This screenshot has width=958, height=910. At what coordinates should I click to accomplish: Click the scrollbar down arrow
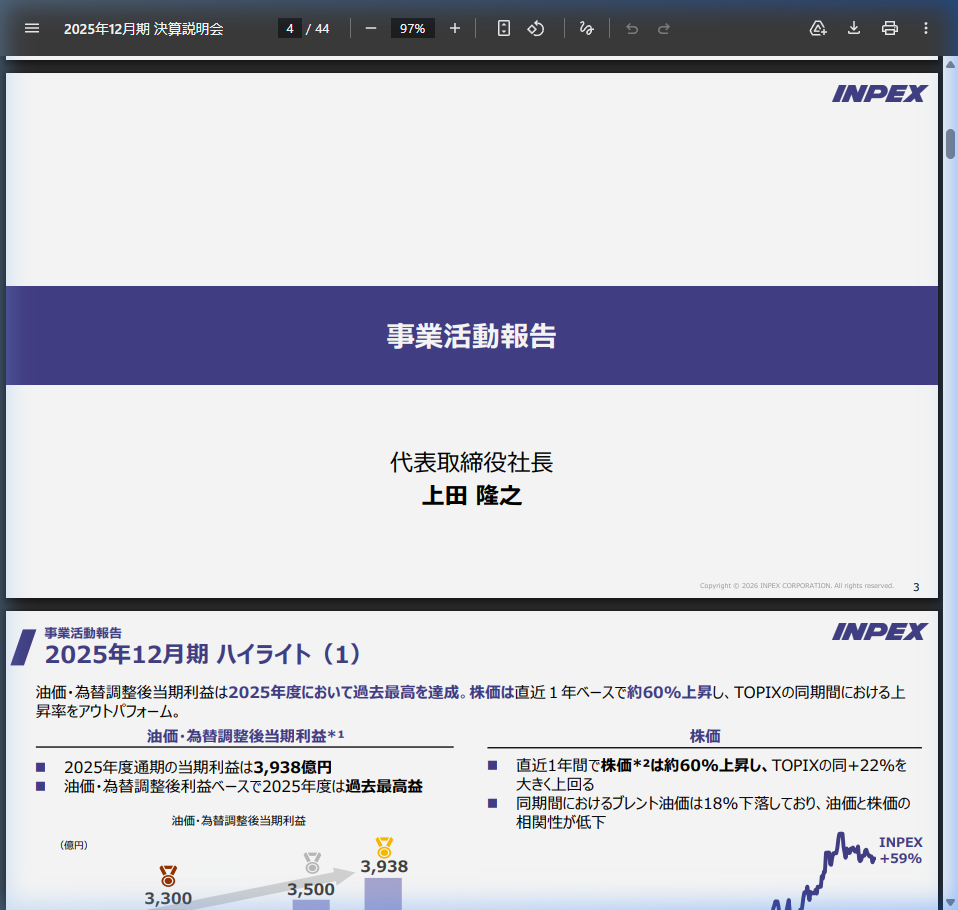[951, 902]
